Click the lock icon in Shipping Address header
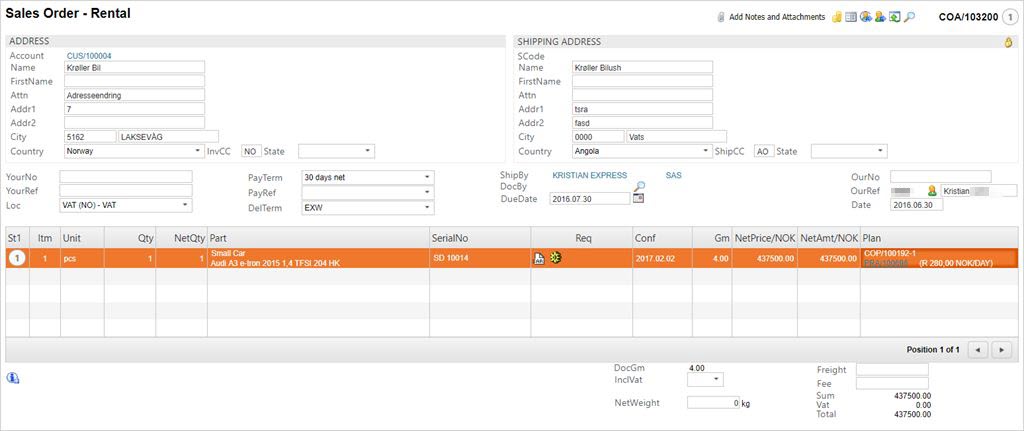The width and height of the screenshot is (1024, 431). 1008,42
